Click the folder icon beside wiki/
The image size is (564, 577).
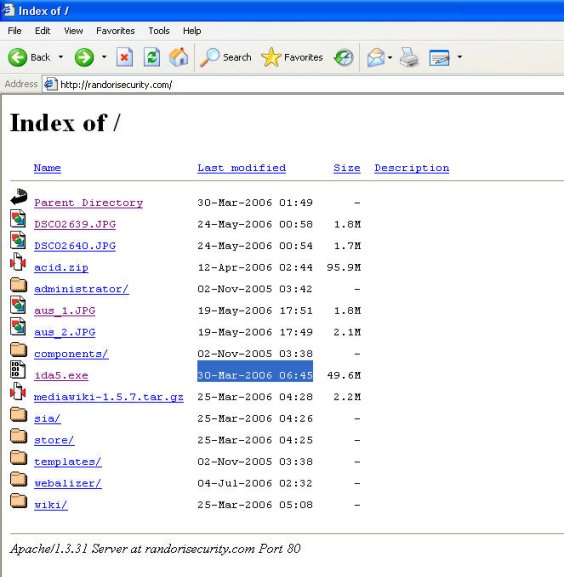[18, 500]
